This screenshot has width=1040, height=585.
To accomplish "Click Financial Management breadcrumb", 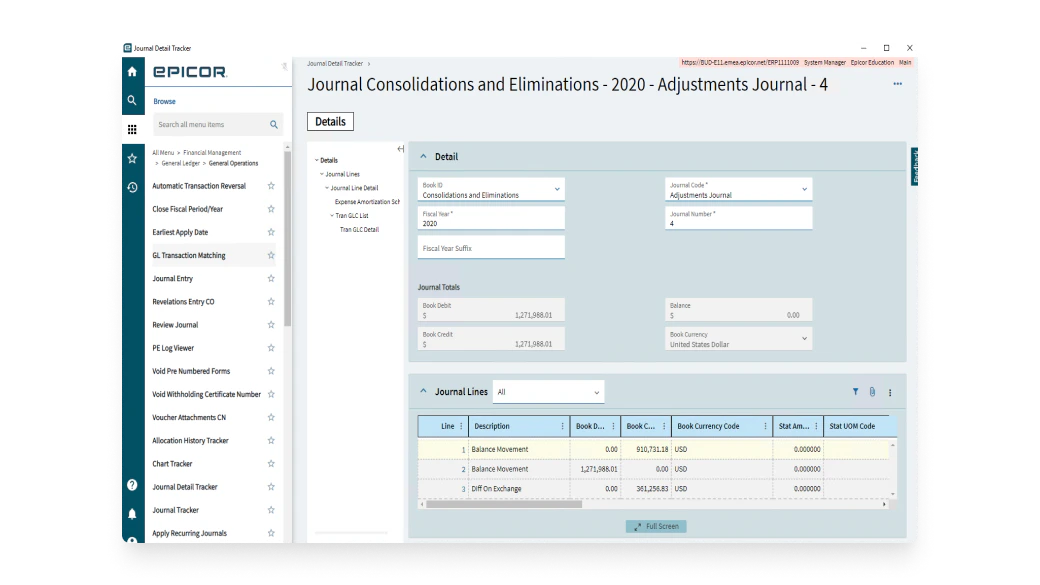I will [x=212, y=153].
